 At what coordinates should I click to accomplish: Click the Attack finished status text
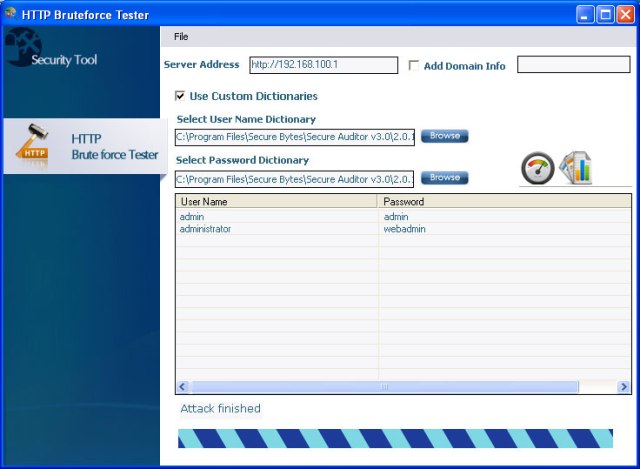coord(220,409)
